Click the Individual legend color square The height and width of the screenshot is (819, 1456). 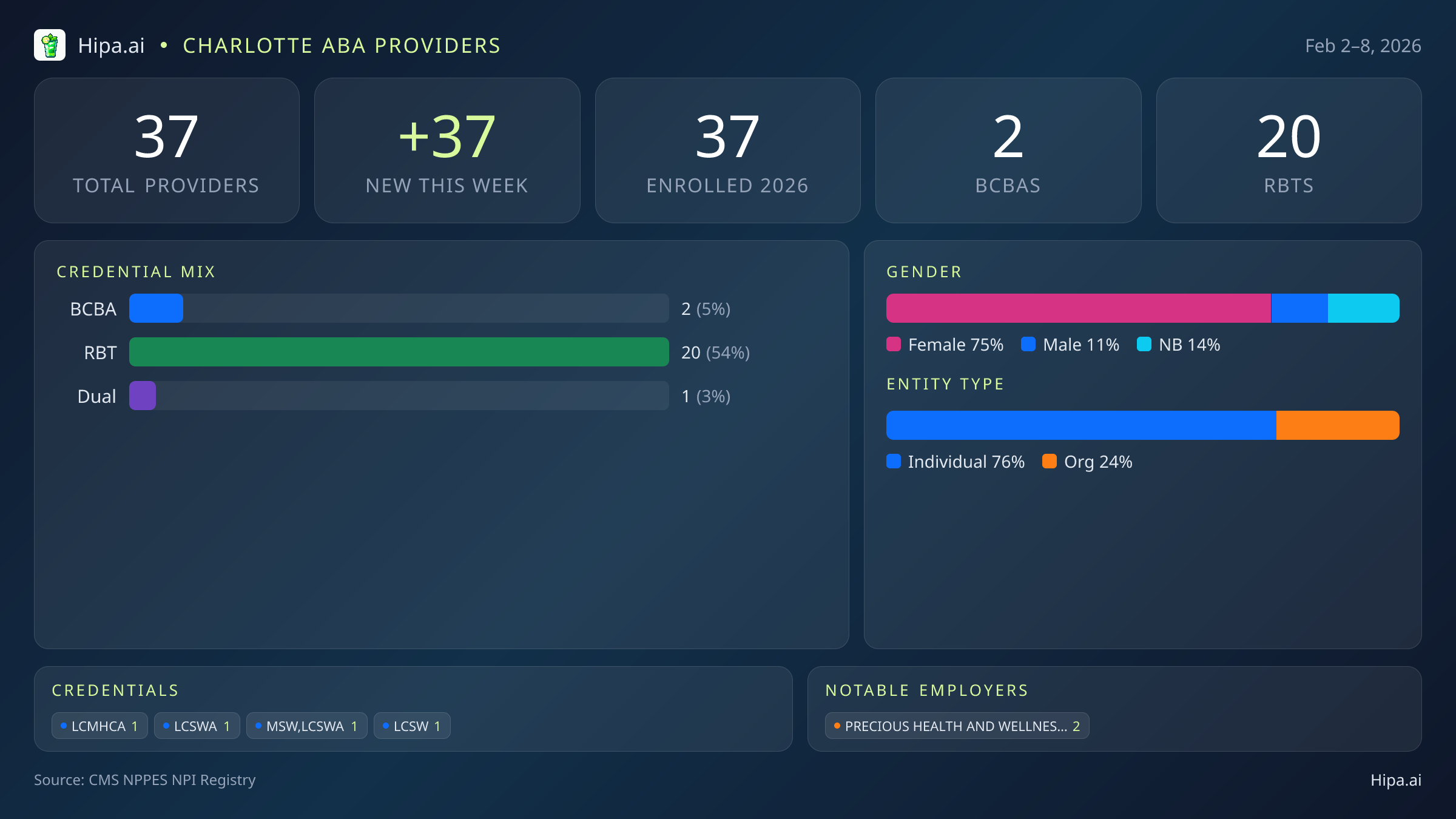click(894, 462)
